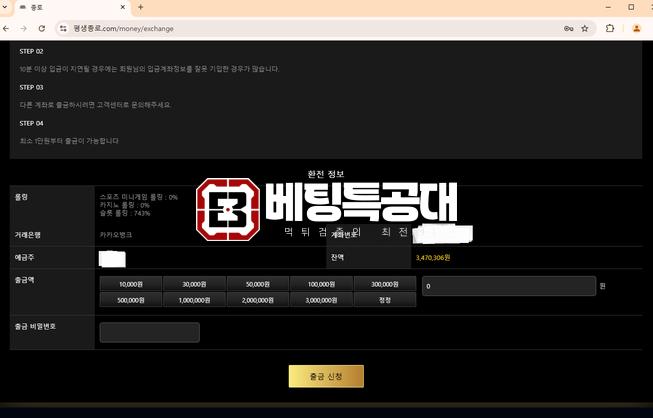This screenshot has width=653, height=418.
Task: Close the current browser tab
Action: 123,7
